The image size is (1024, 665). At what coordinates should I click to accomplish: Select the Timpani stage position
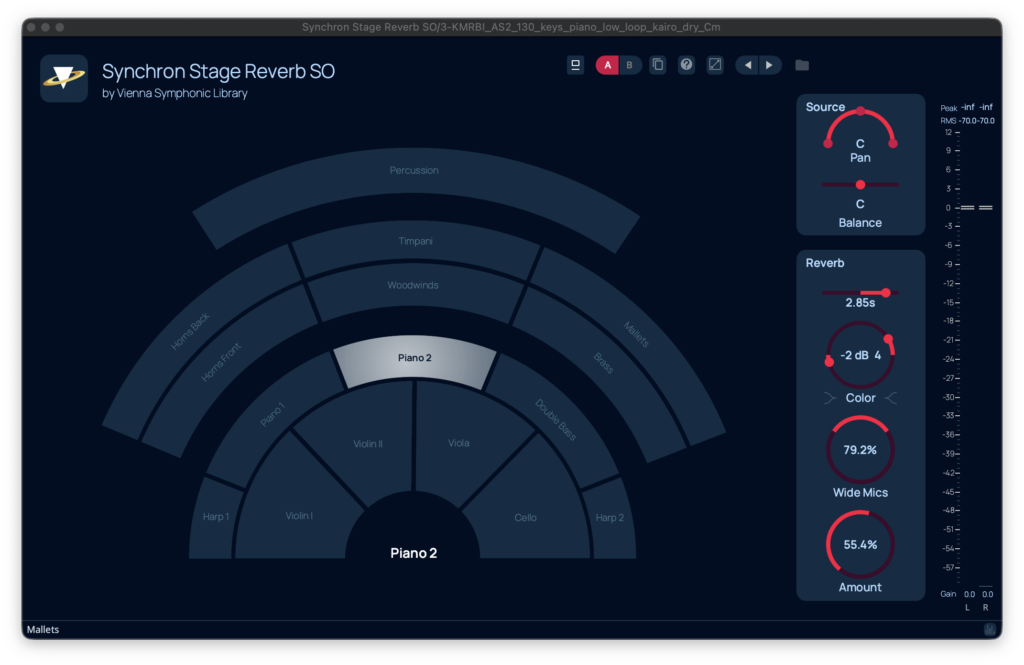[x=415, y=243]
